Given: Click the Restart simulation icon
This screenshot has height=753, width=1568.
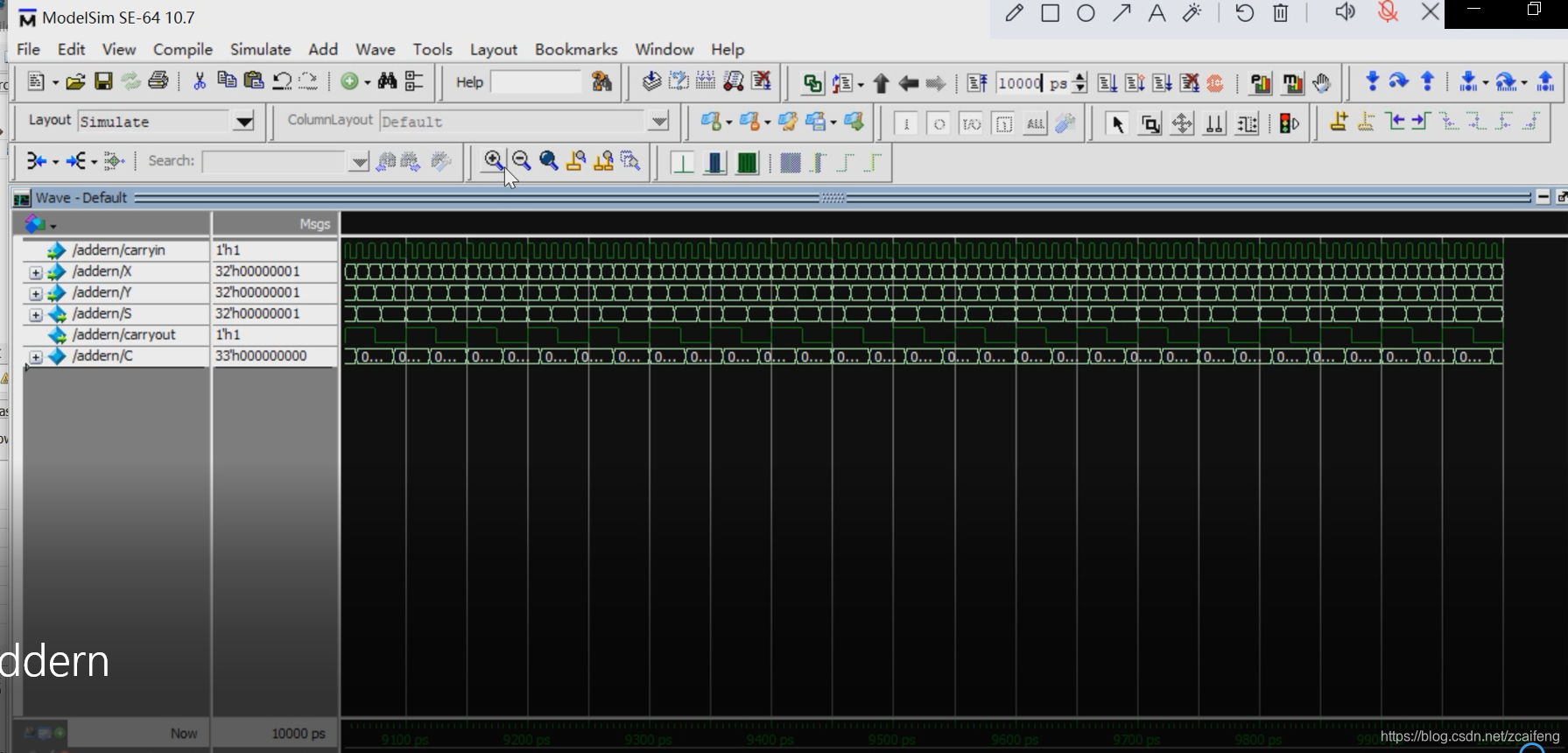Looking at the screenshot, I should click(x=977, y=83).
